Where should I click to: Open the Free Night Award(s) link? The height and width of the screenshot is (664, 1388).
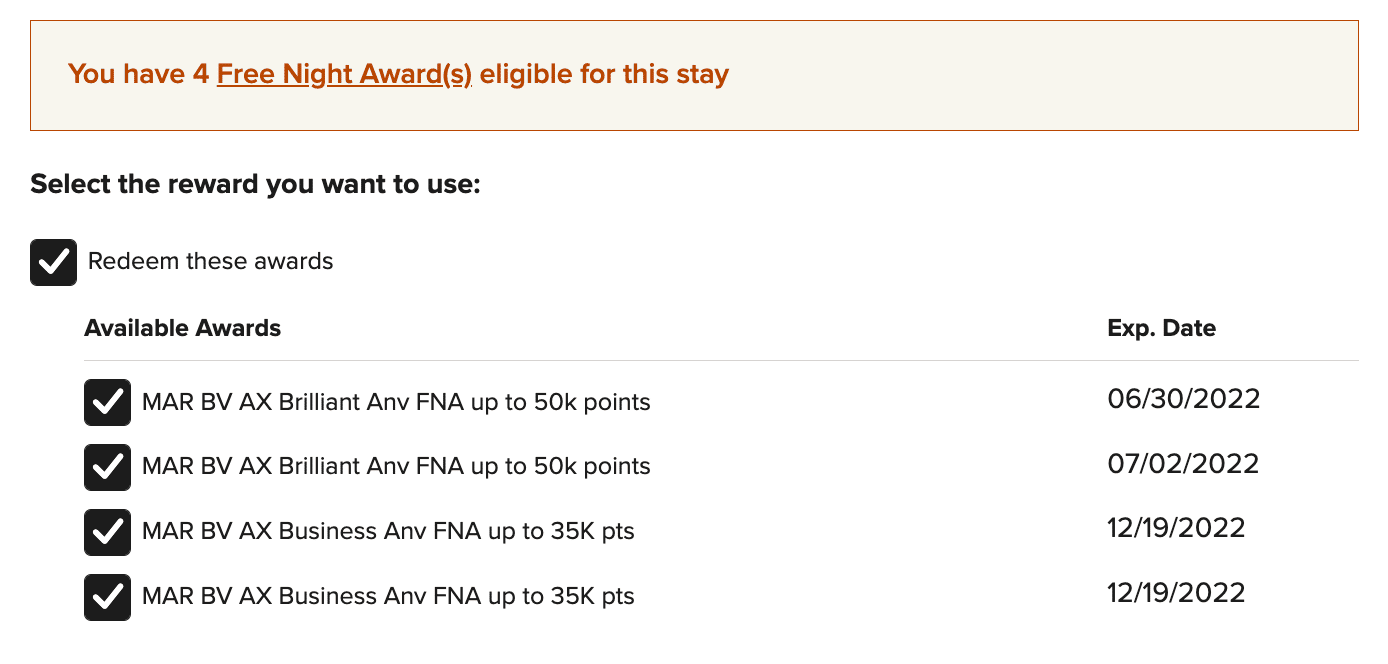click(x=344, y=74)
